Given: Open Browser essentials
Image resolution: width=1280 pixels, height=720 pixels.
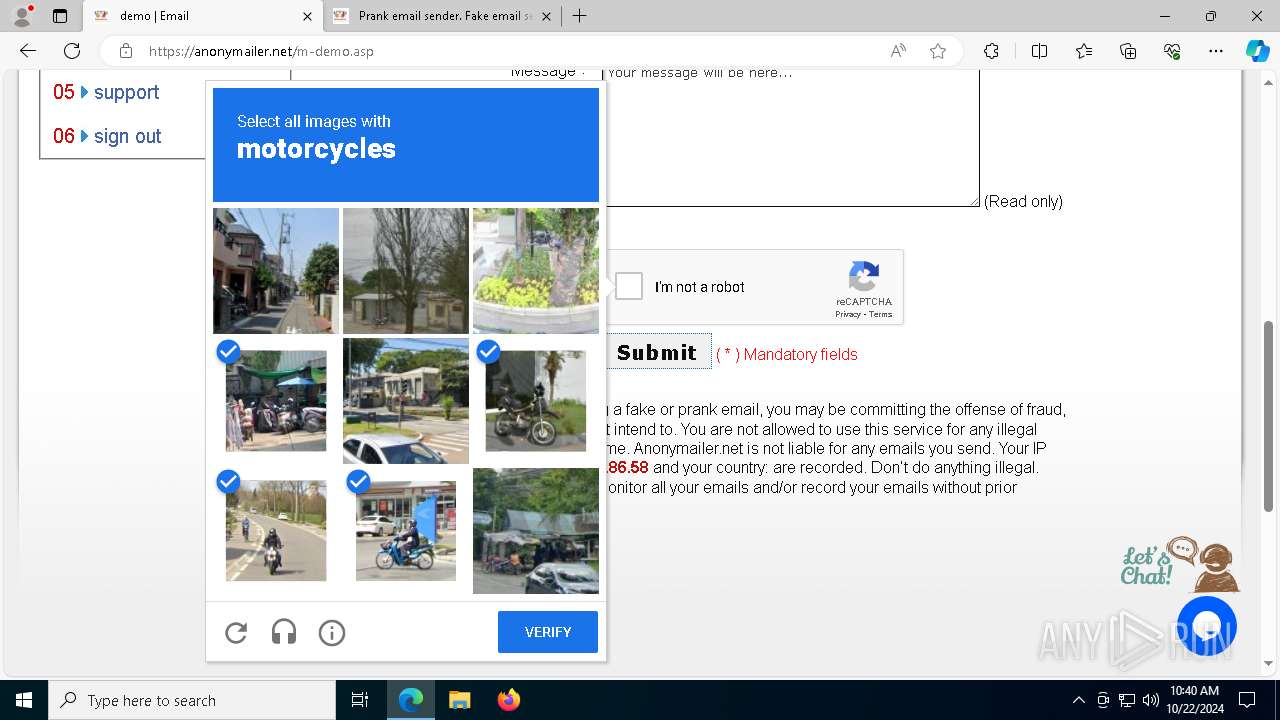Looking at the screenshot, I should pyautogui.click(x=1172, y=51).
